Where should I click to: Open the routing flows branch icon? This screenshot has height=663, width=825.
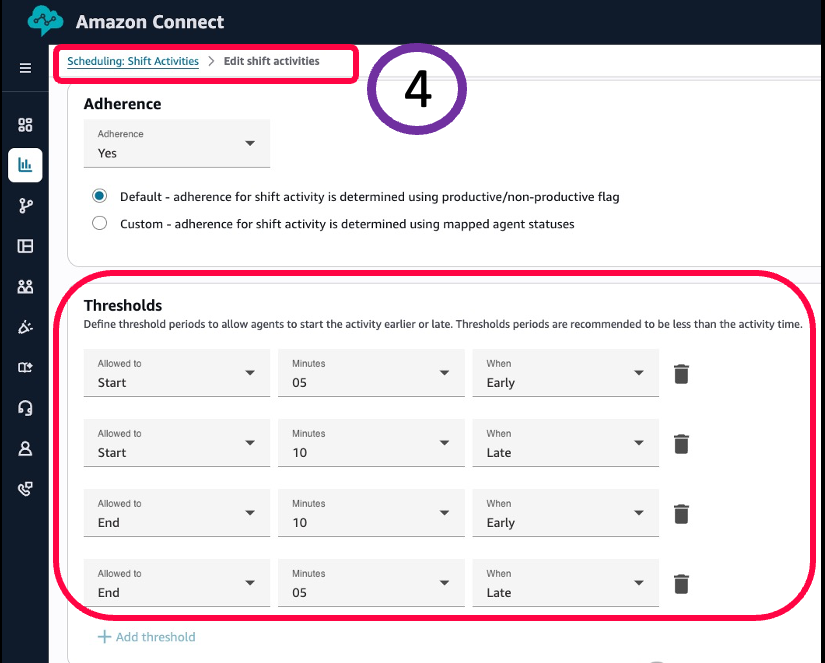click(x=25, y=206)
